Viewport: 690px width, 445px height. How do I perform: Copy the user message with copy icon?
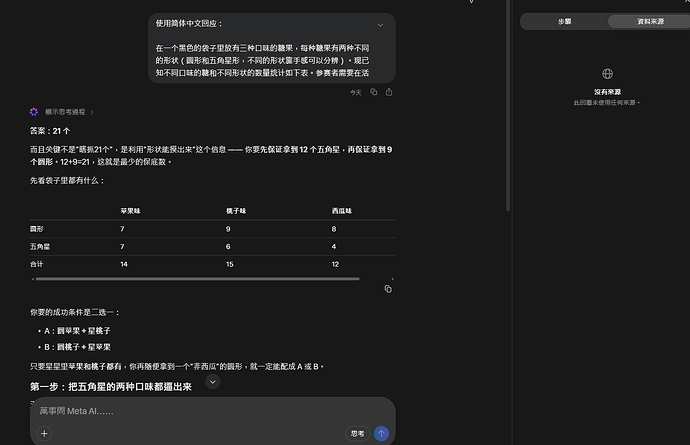[x=374, y=92]
